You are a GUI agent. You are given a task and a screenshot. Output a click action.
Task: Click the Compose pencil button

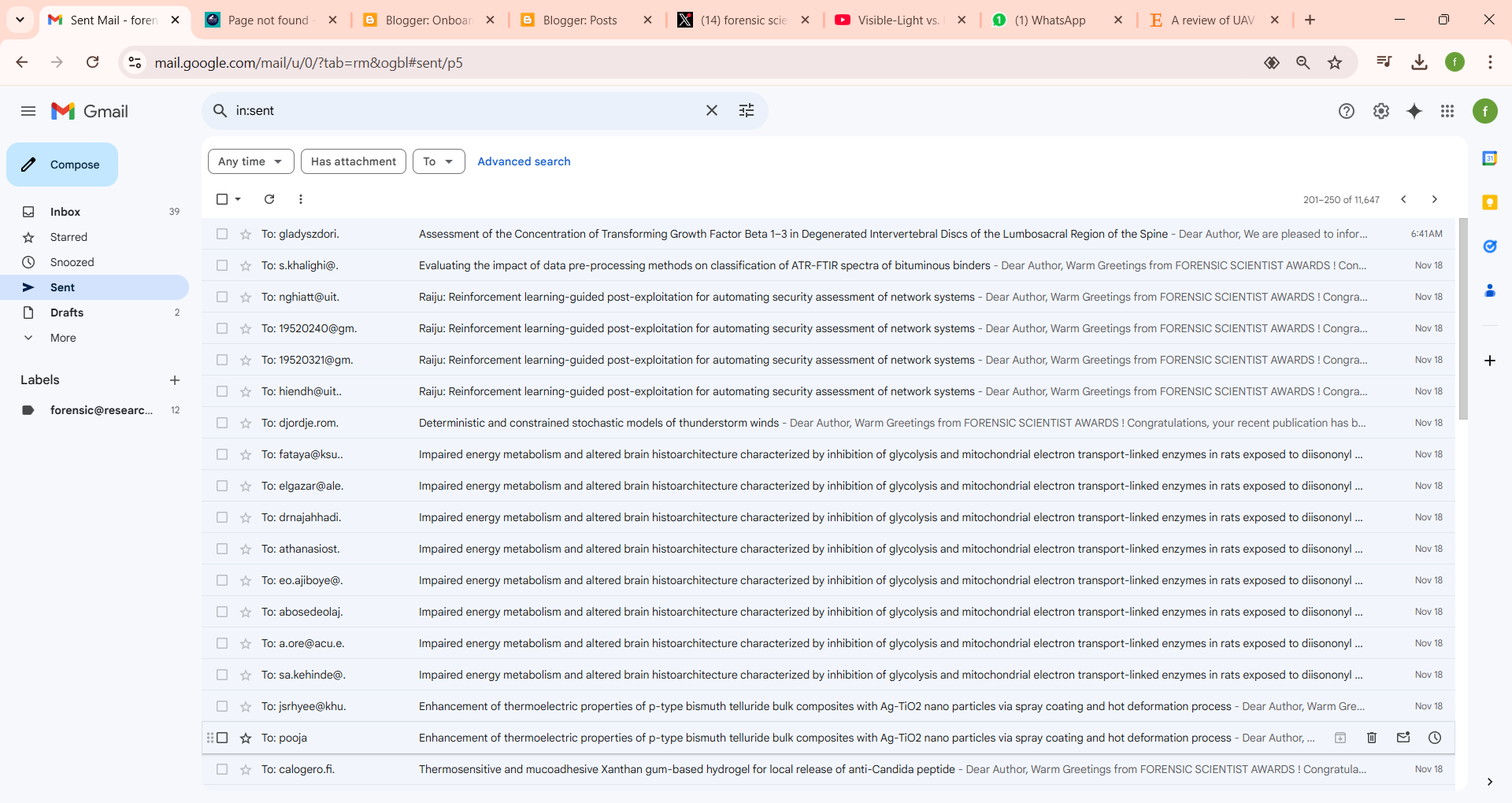pyautogui.click(x=62, y=165)
